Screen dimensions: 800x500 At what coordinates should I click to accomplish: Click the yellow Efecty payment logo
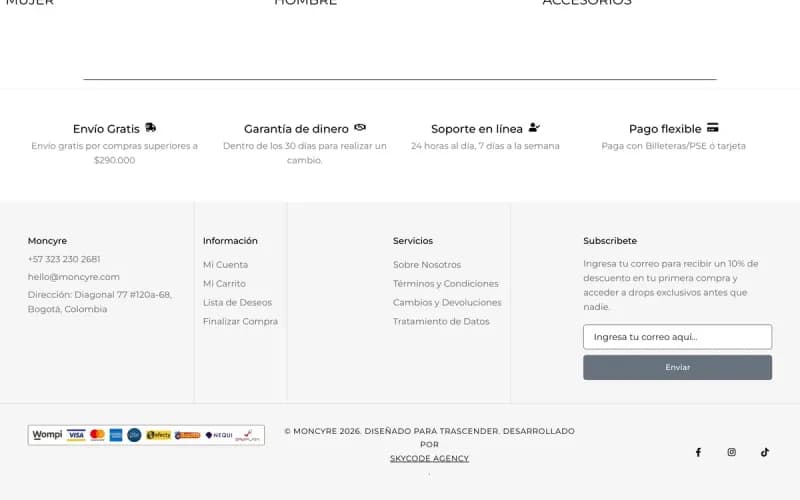coord(159,435)
